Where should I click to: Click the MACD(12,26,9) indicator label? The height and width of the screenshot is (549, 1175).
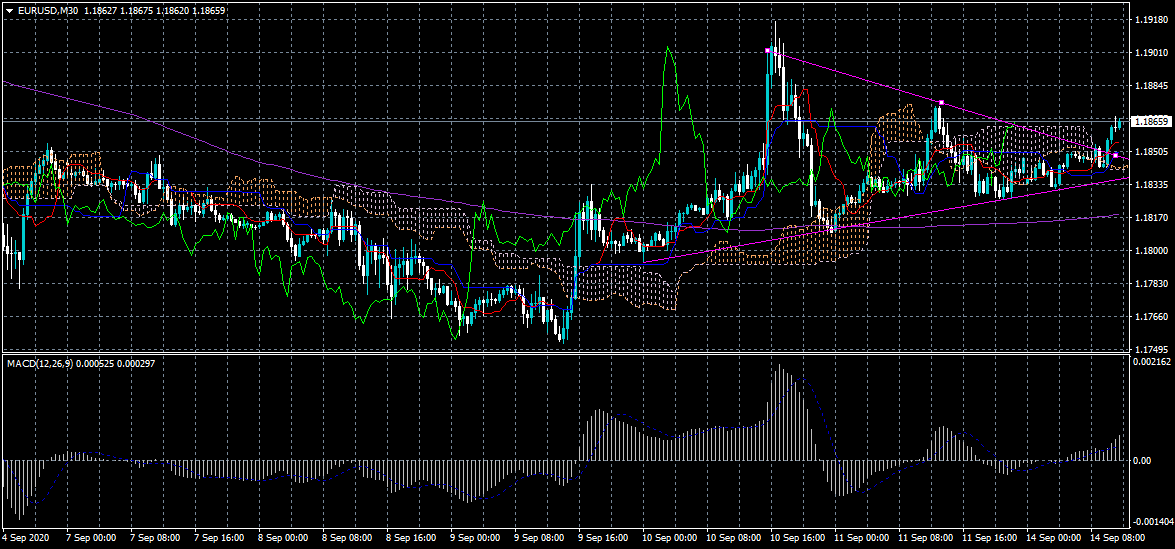(x=50, y=363)
